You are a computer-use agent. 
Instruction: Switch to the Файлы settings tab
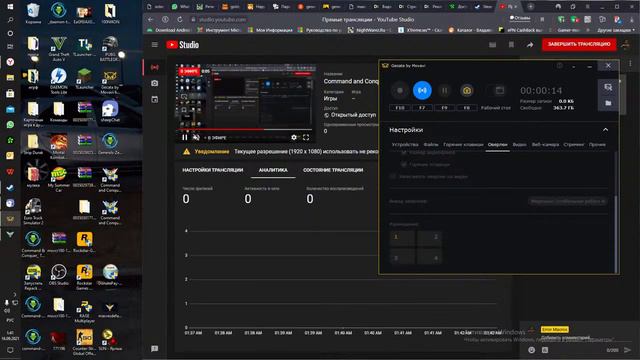431,144
